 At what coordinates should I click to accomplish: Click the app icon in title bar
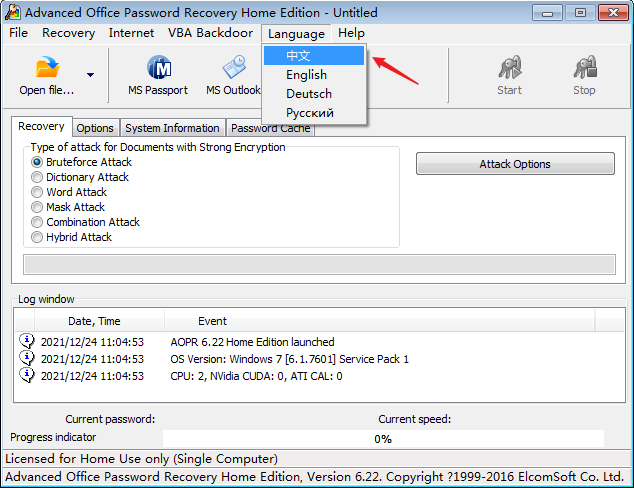[13, 12]
